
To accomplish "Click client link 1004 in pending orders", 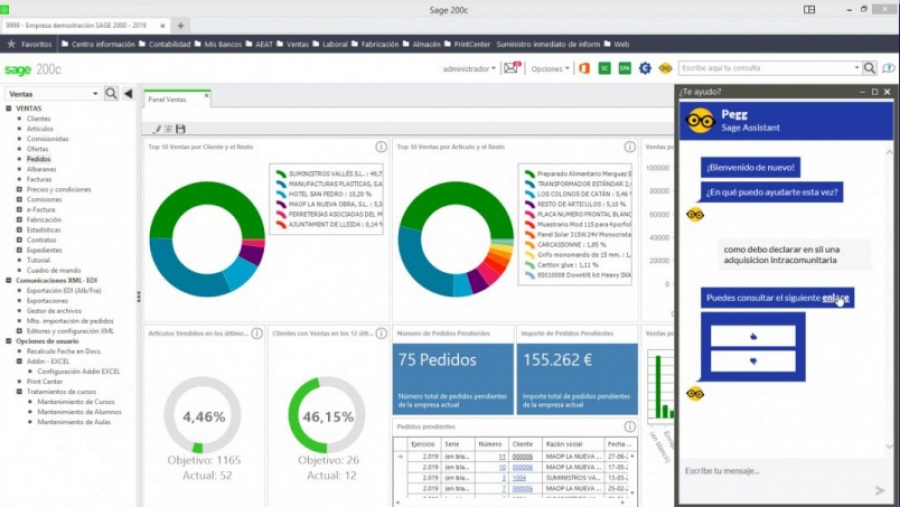I will coord(519,478).
